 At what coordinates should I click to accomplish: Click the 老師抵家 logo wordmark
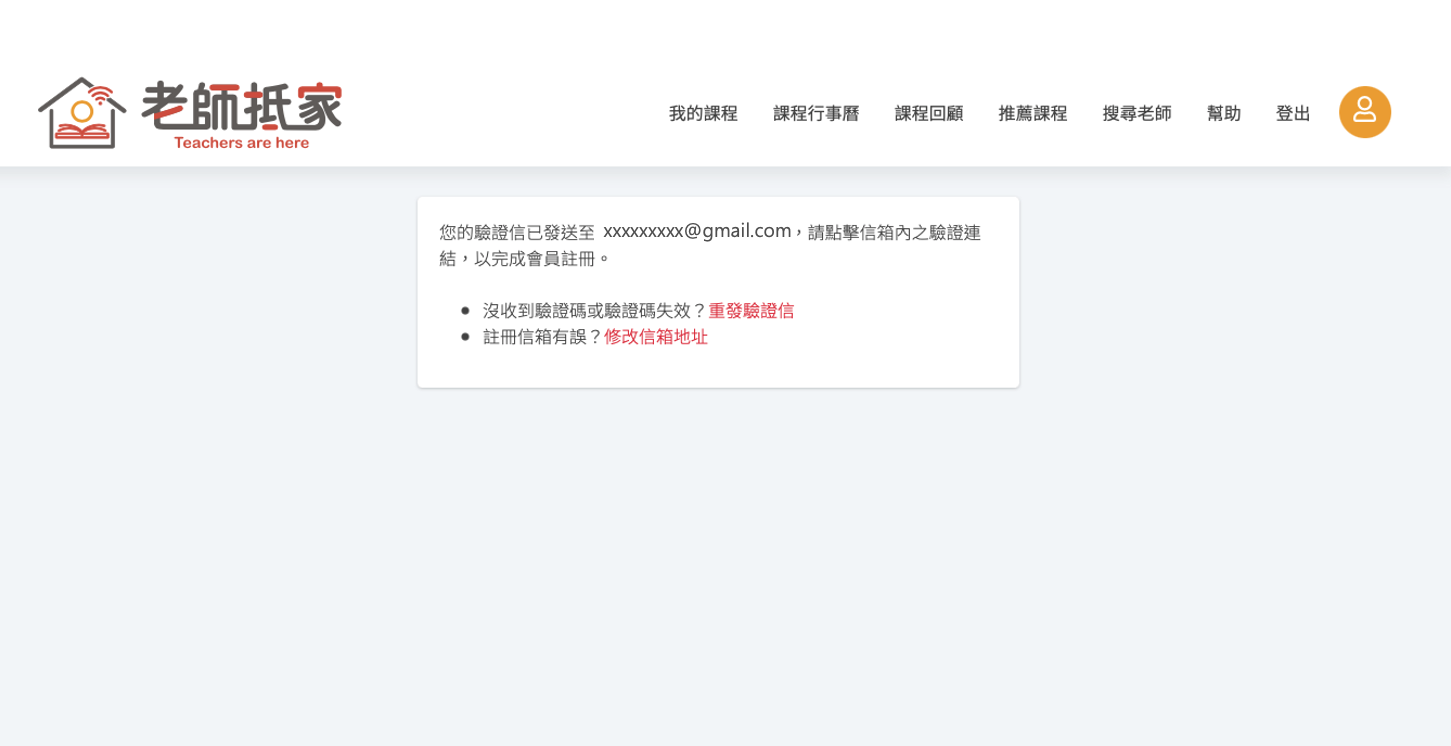(x=242, y=105)
